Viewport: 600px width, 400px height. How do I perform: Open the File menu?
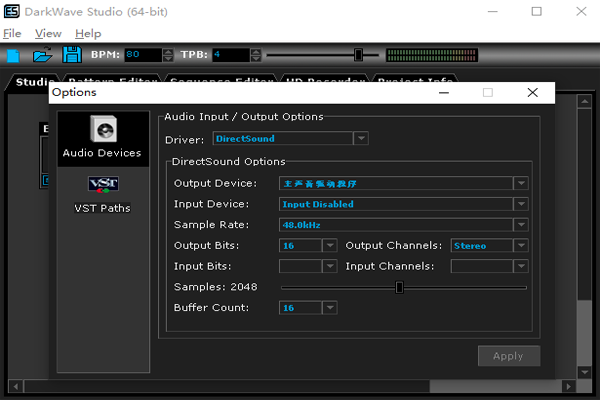click(x=12, y=34)
